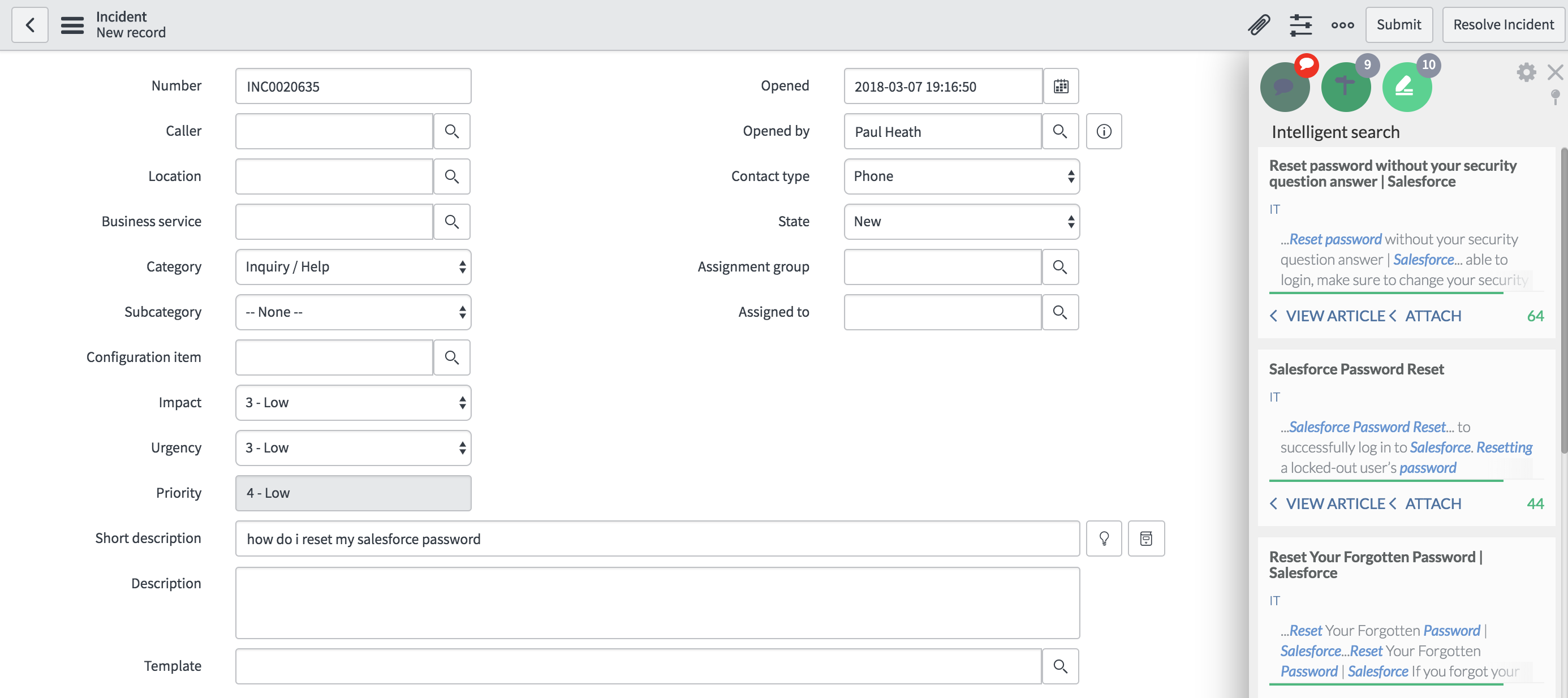Expand the Category dropdown

(x=353, y=267)
